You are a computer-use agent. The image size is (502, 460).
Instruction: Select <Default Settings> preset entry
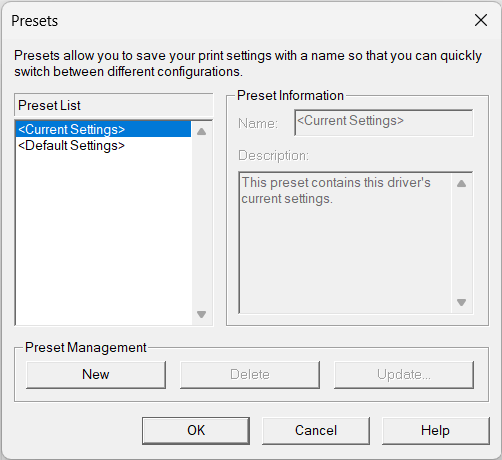point(103,146)
